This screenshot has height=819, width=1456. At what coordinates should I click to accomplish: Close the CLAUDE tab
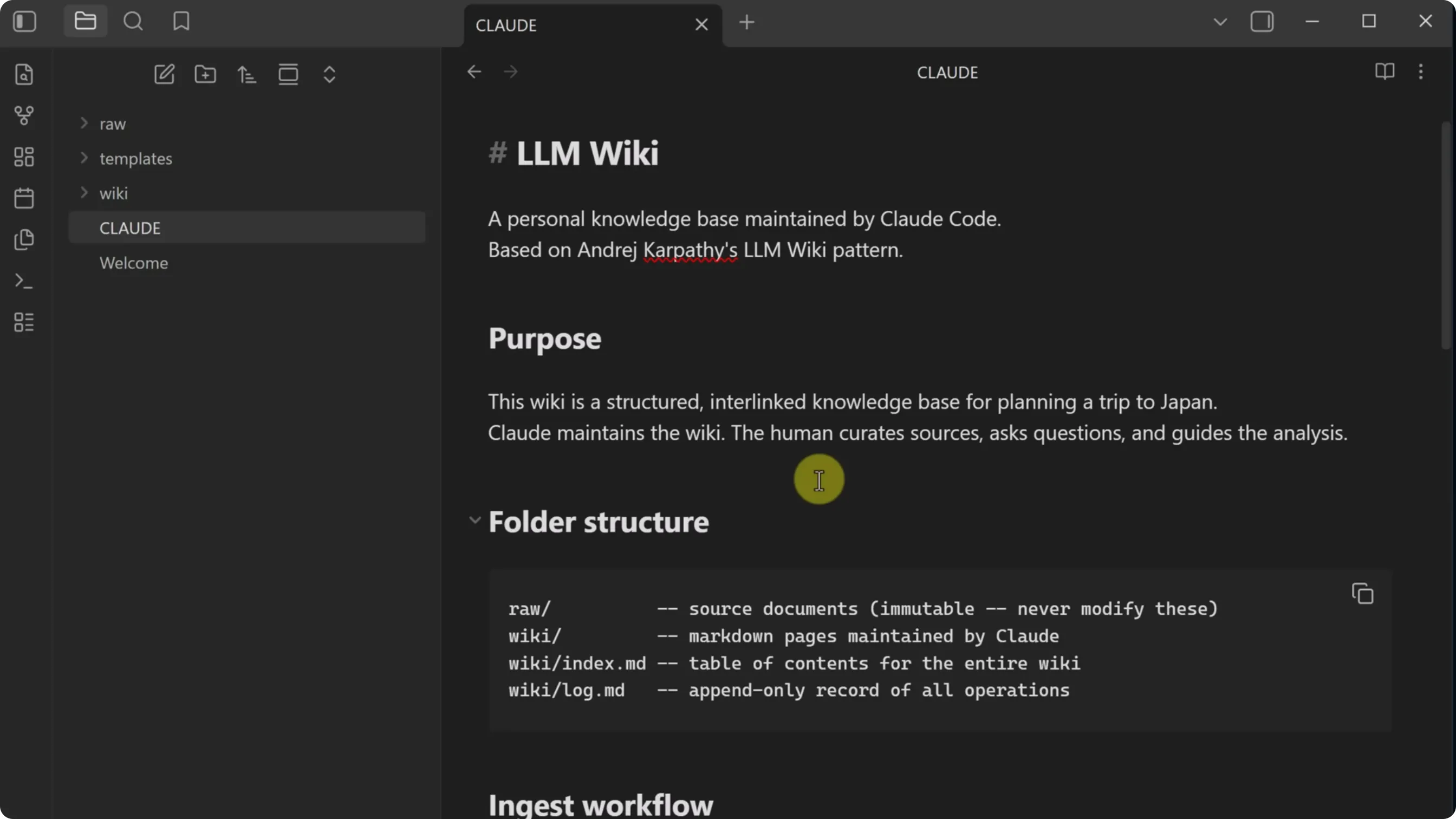point(701,25)
